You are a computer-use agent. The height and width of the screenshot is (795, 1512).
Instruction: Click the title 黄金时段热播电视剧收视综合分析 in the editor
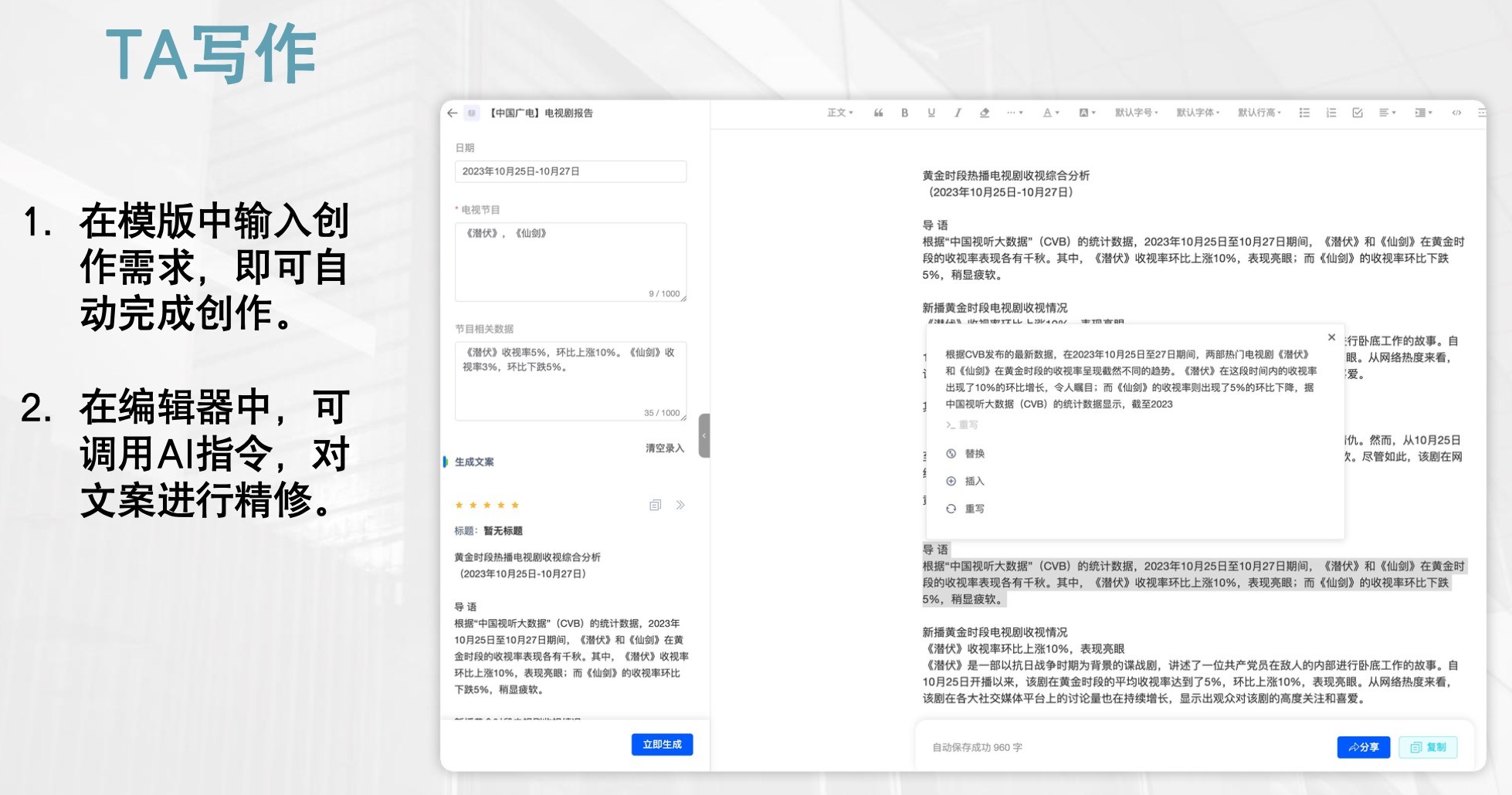pos(1006,175)
